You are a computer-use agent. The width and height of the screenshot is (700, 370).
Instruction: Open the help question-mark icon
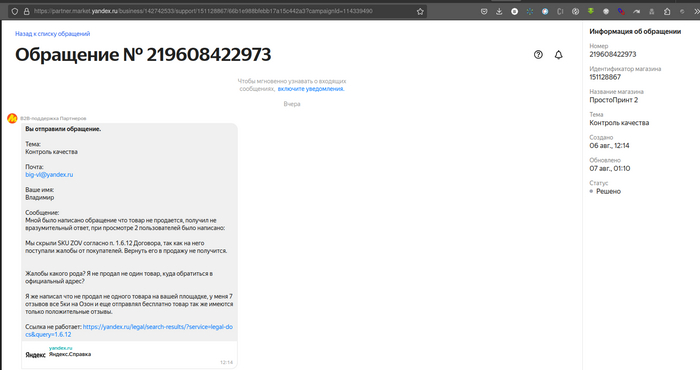coord(538,54)
